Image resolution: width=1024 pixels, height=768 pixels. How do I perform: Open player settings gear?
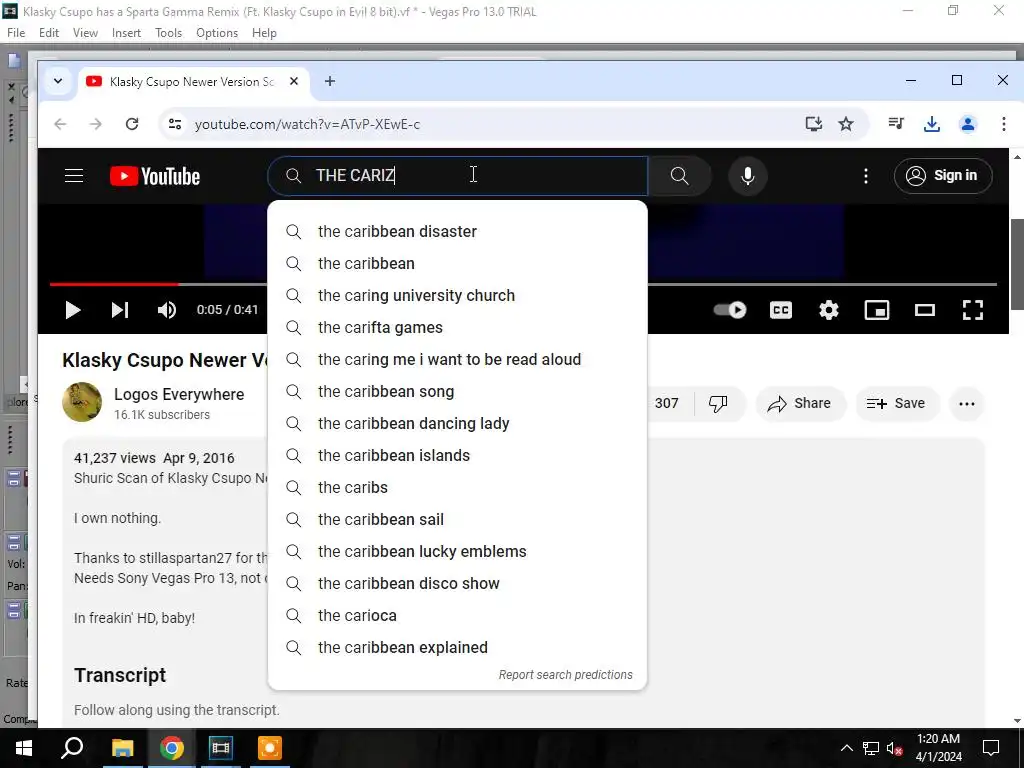(x=829, y=310)
